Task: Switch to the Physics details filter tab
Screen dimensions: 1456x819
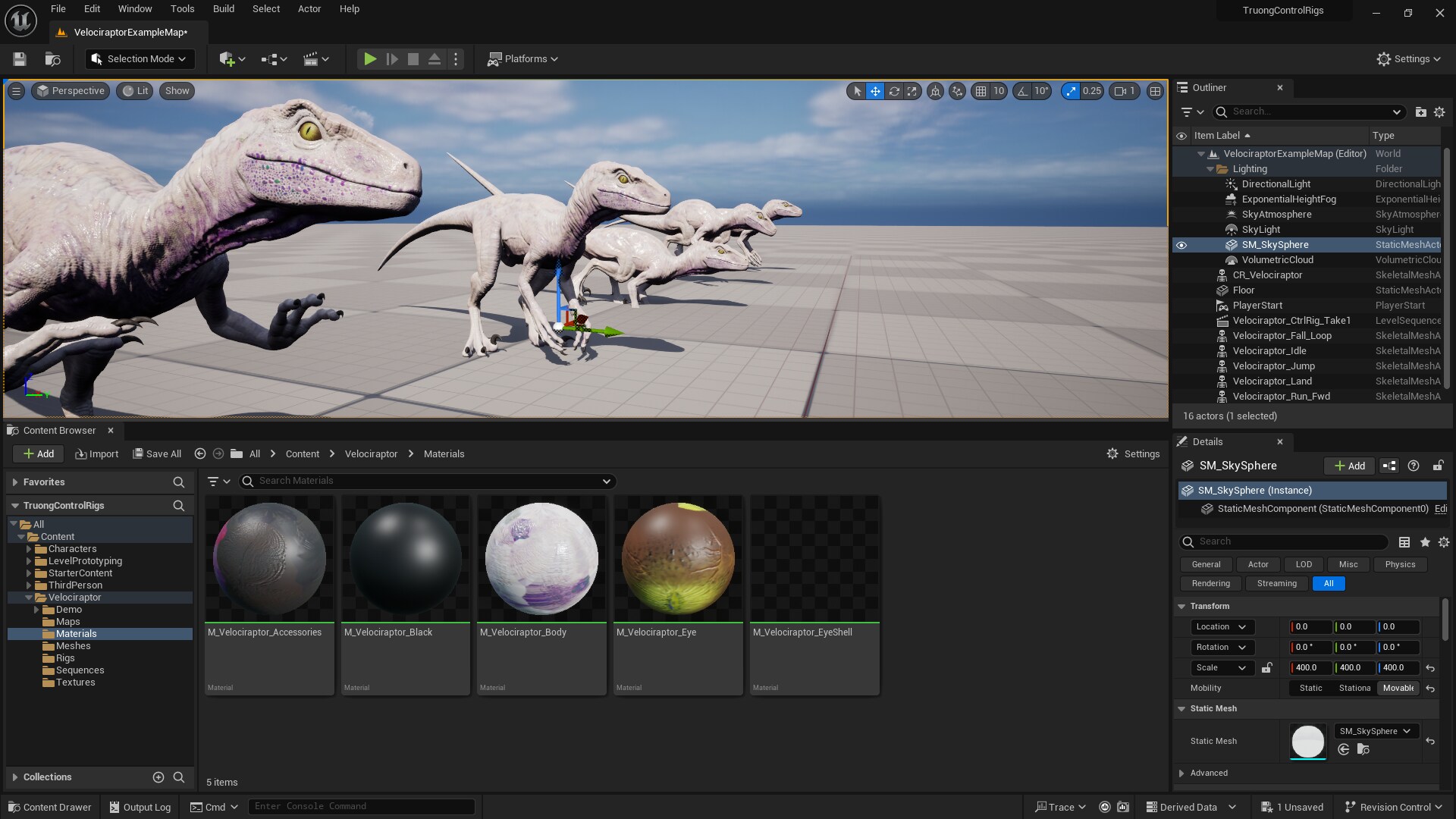Action: [x=1399, y=564]
